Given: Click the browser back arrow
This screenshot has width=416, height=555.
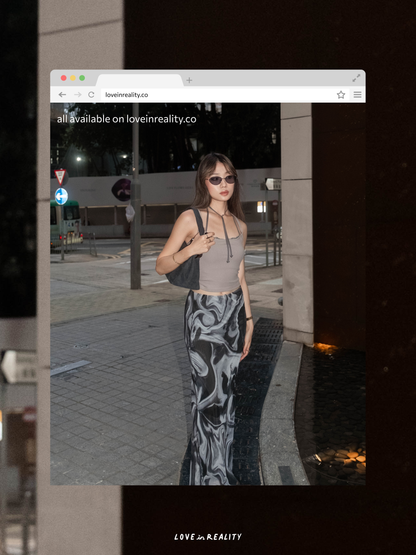Looking at the screenshot, I should click(62, 95).
